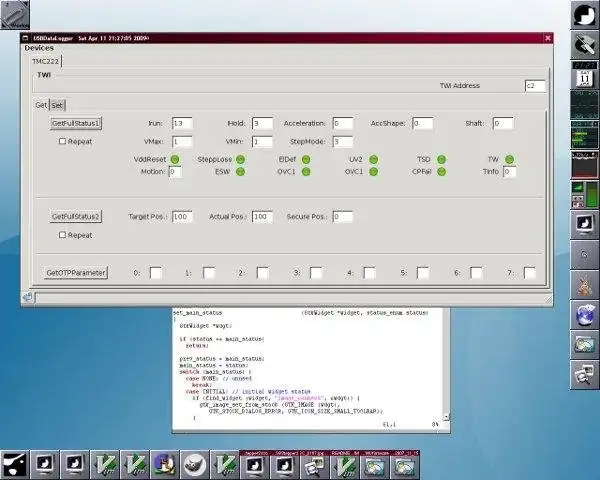Image resolution: width=600 pixels, height=480 pixels.
Task: Click the Target Pos field
Action: [182, 217]
